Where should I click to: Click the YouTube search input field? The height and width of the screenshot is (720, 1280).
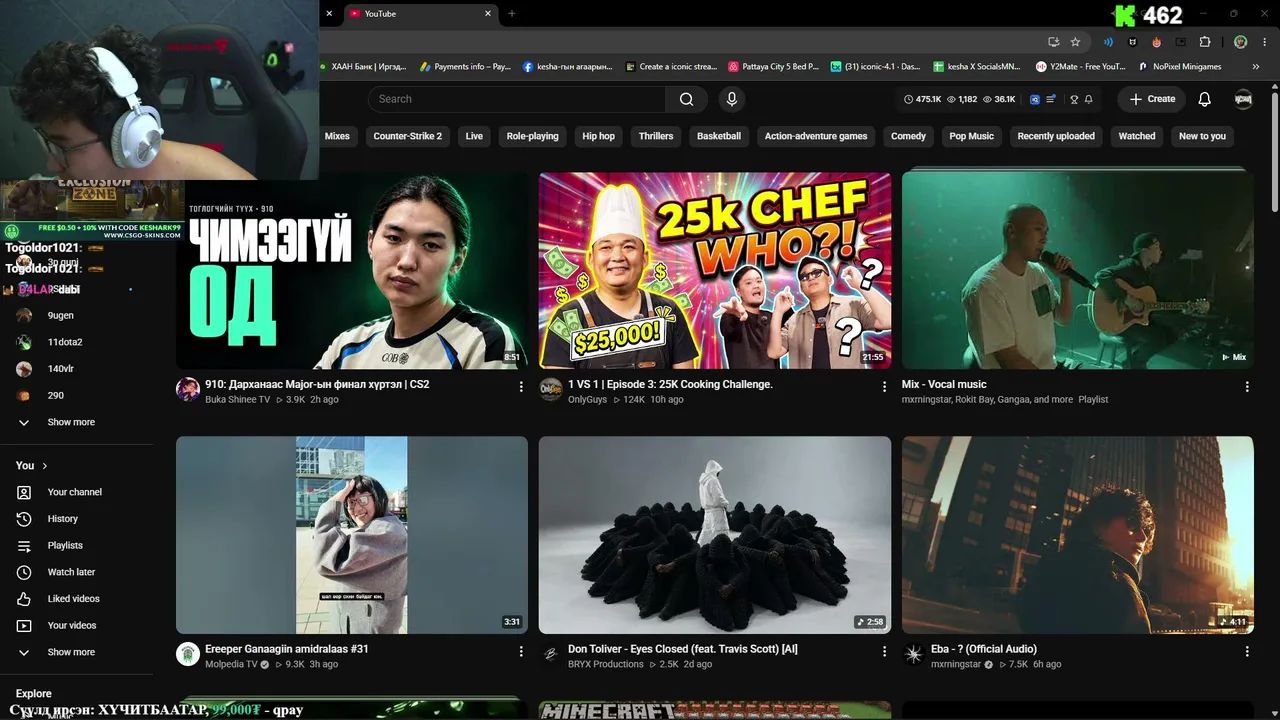(517, 99)
